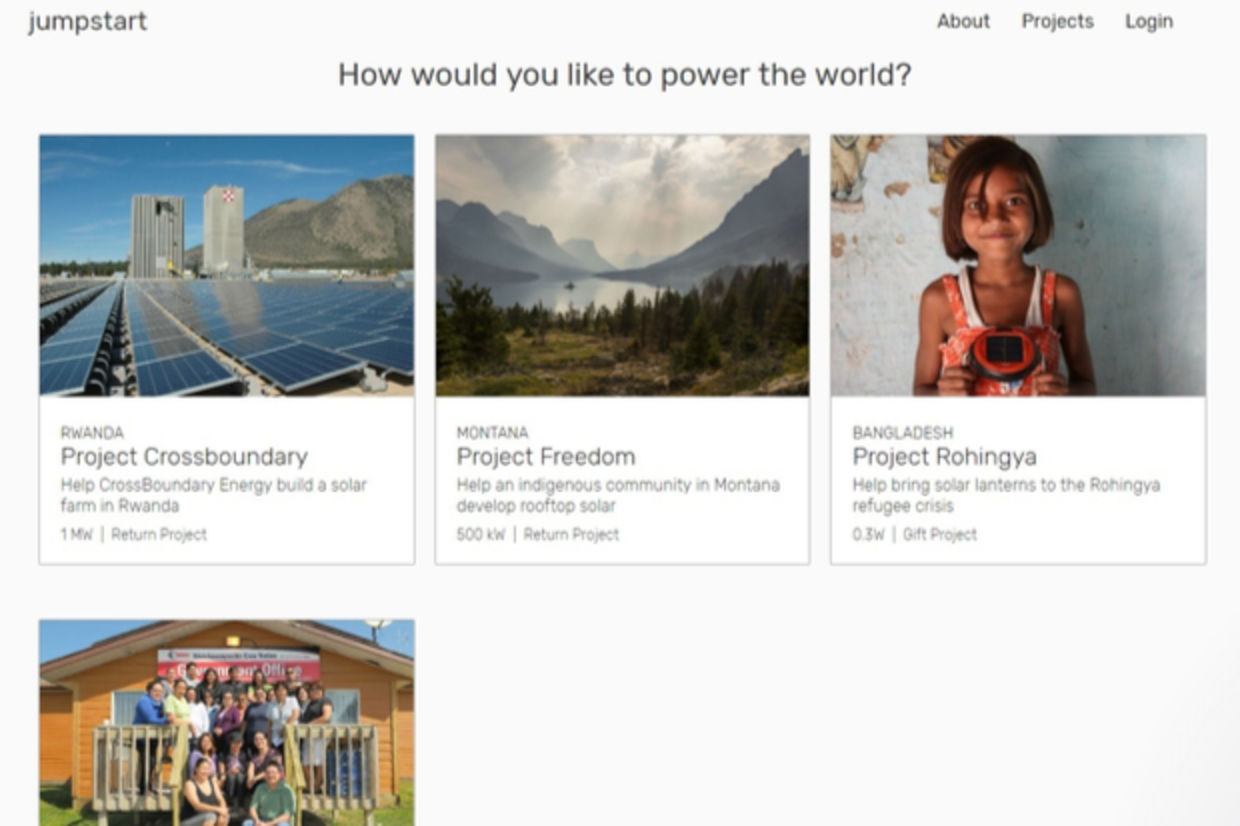Screen dimensions: 1240x826
Task: Go to the Projects menu item
Action: point(1057,21)
